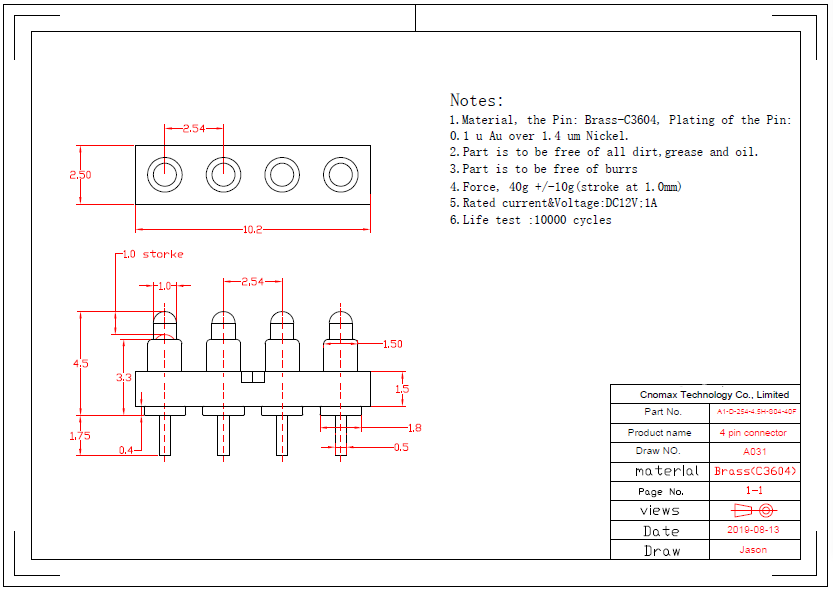
Task: Click the '2.50' height dimension
Action: point(80,175)
